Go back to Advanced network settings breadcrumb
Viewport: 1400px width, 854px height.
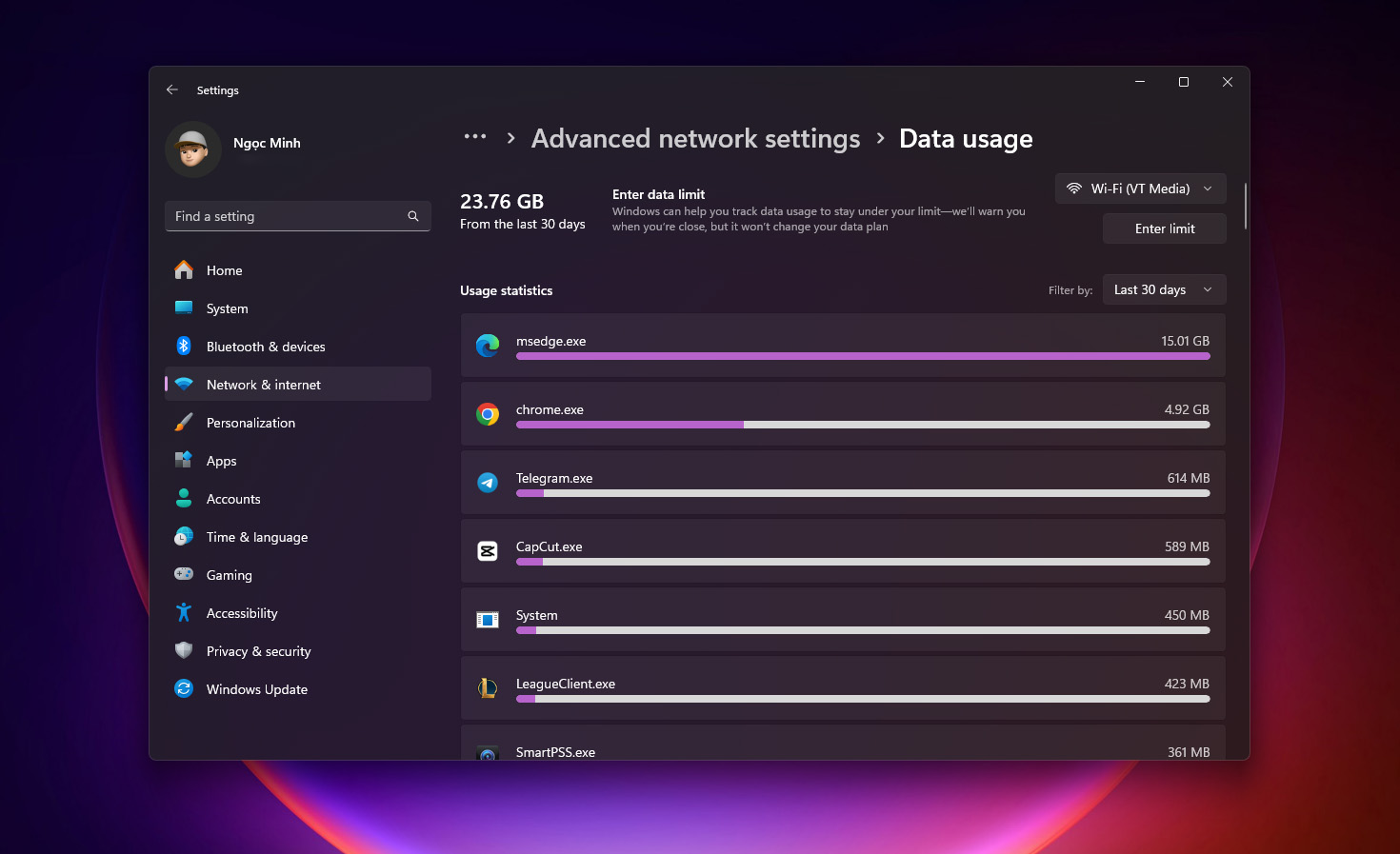(x=695, y=139)
